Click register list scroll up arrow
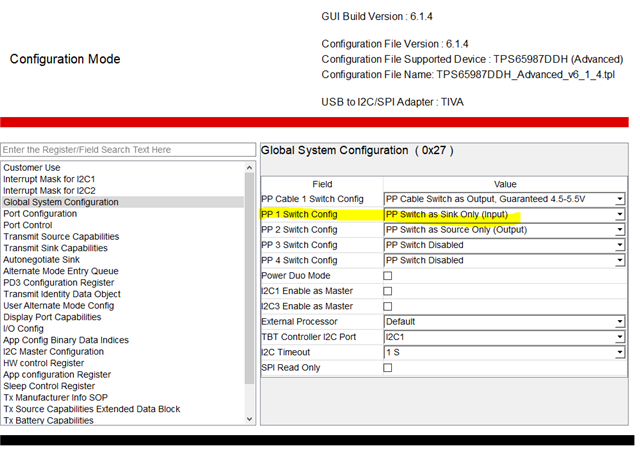 click(x=249, y=167)
